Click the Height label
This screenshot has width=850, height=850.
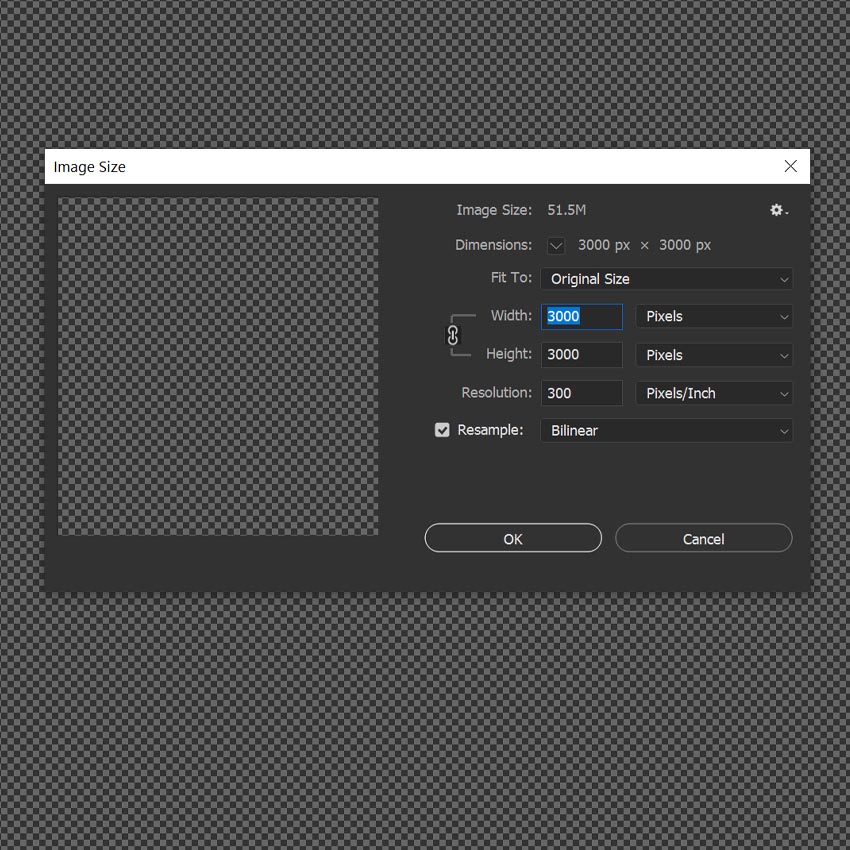pyautogui.click(x=509, y=354)
